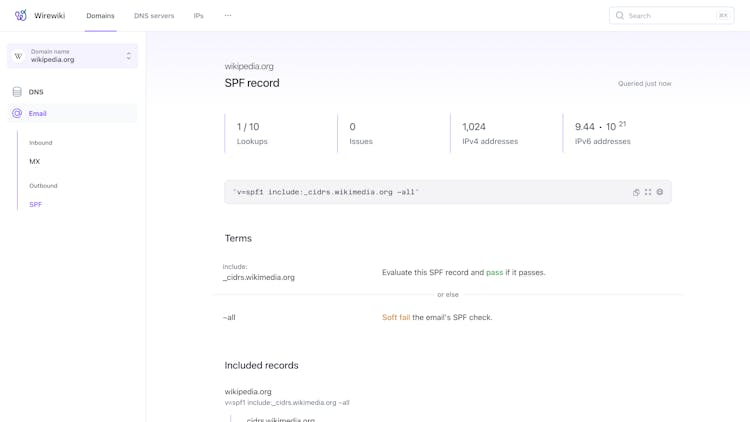Expand the SPF record view to fullscreen

pos(648,192)
